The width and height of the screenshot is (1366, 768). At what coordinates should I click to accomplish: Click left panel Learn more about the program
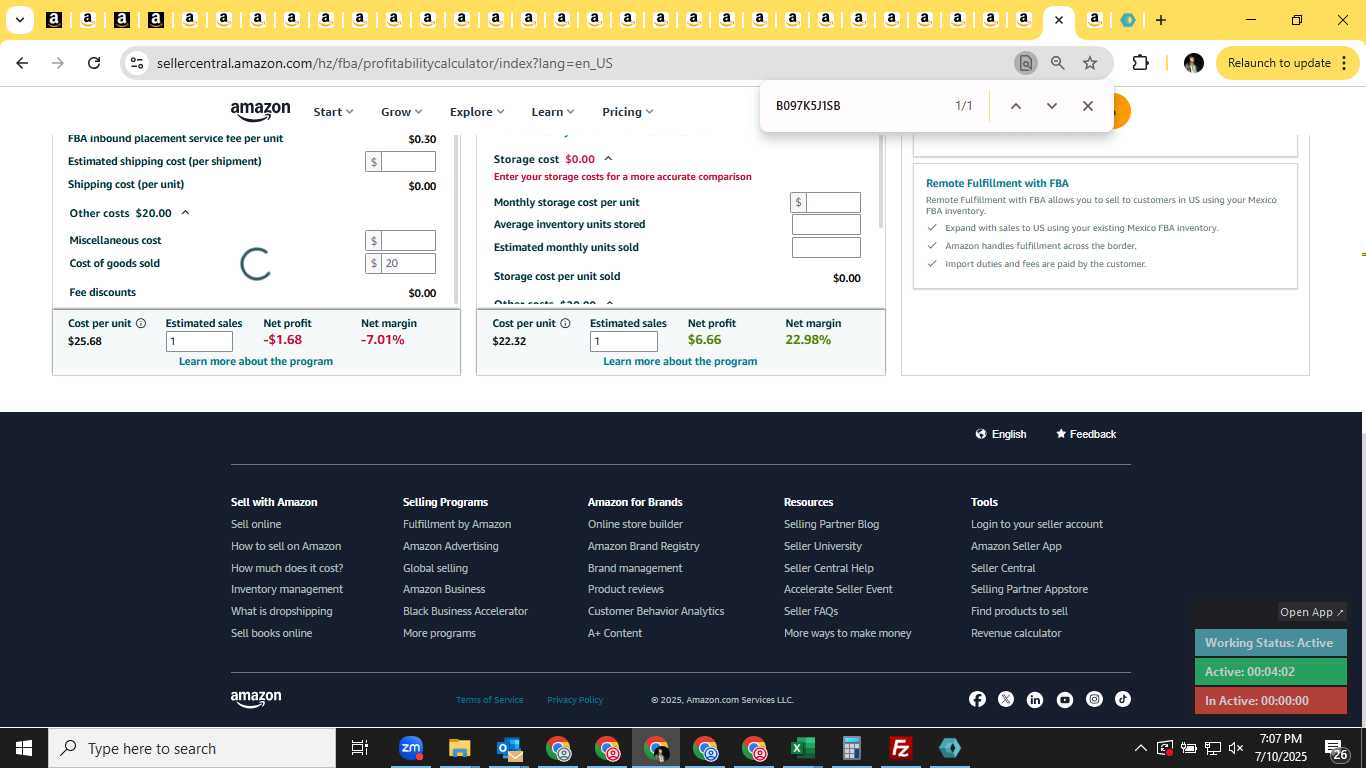coord(256,361)
